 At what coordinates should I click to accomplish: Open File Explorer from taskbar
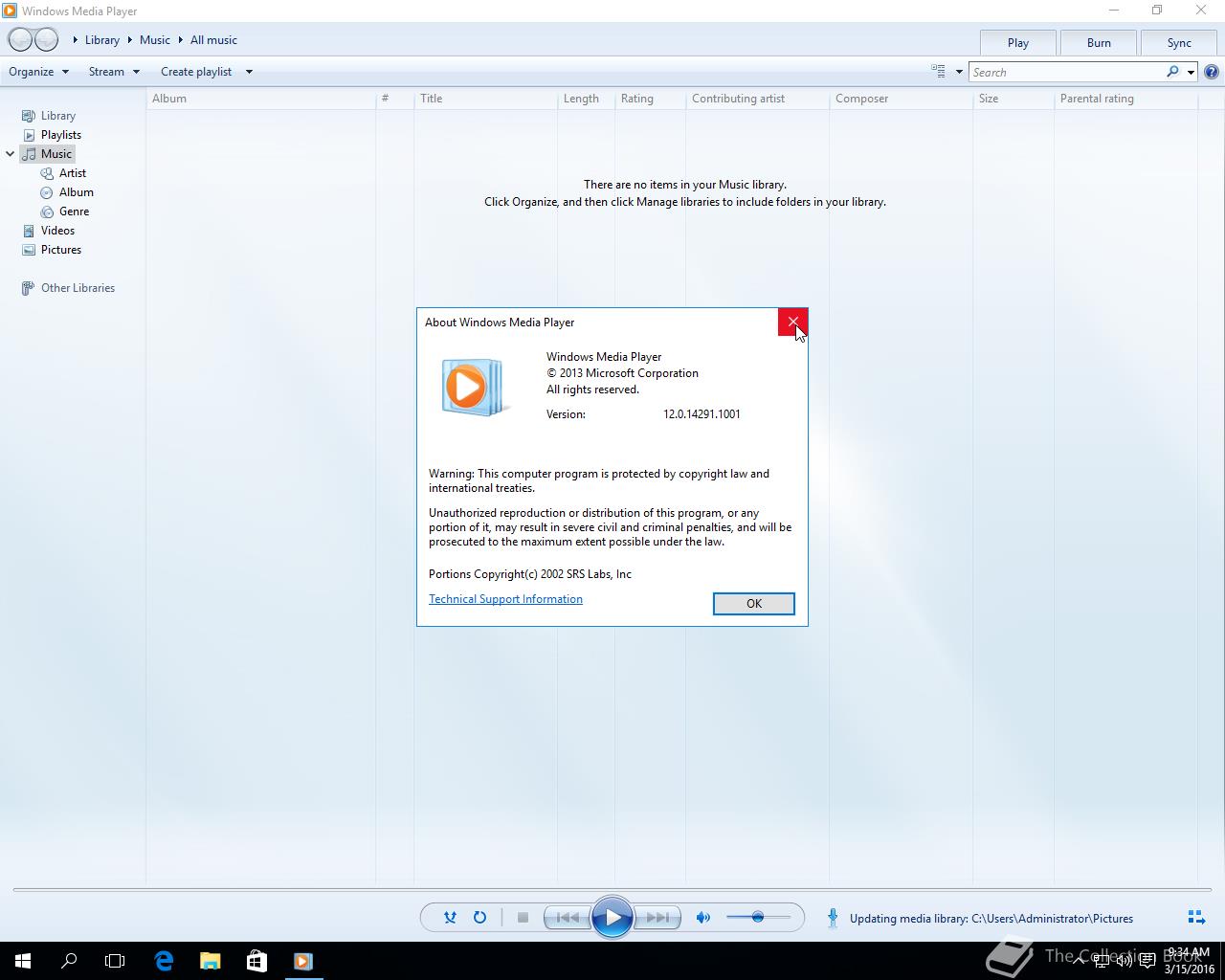tap(210, 961)
